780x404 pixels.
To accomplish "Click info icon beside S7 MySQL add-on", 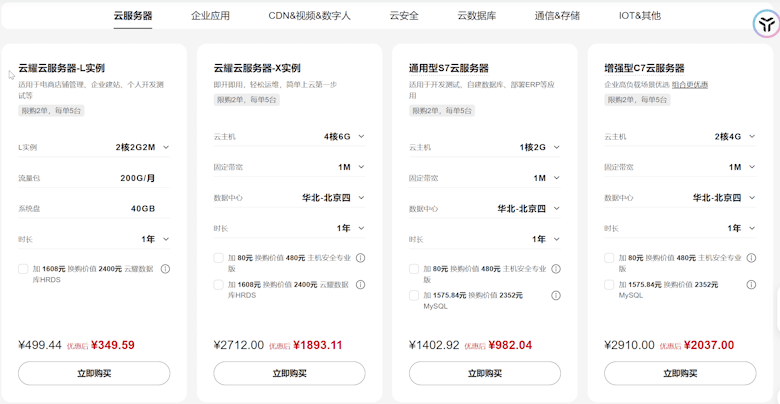I will [x=556, y=296].
